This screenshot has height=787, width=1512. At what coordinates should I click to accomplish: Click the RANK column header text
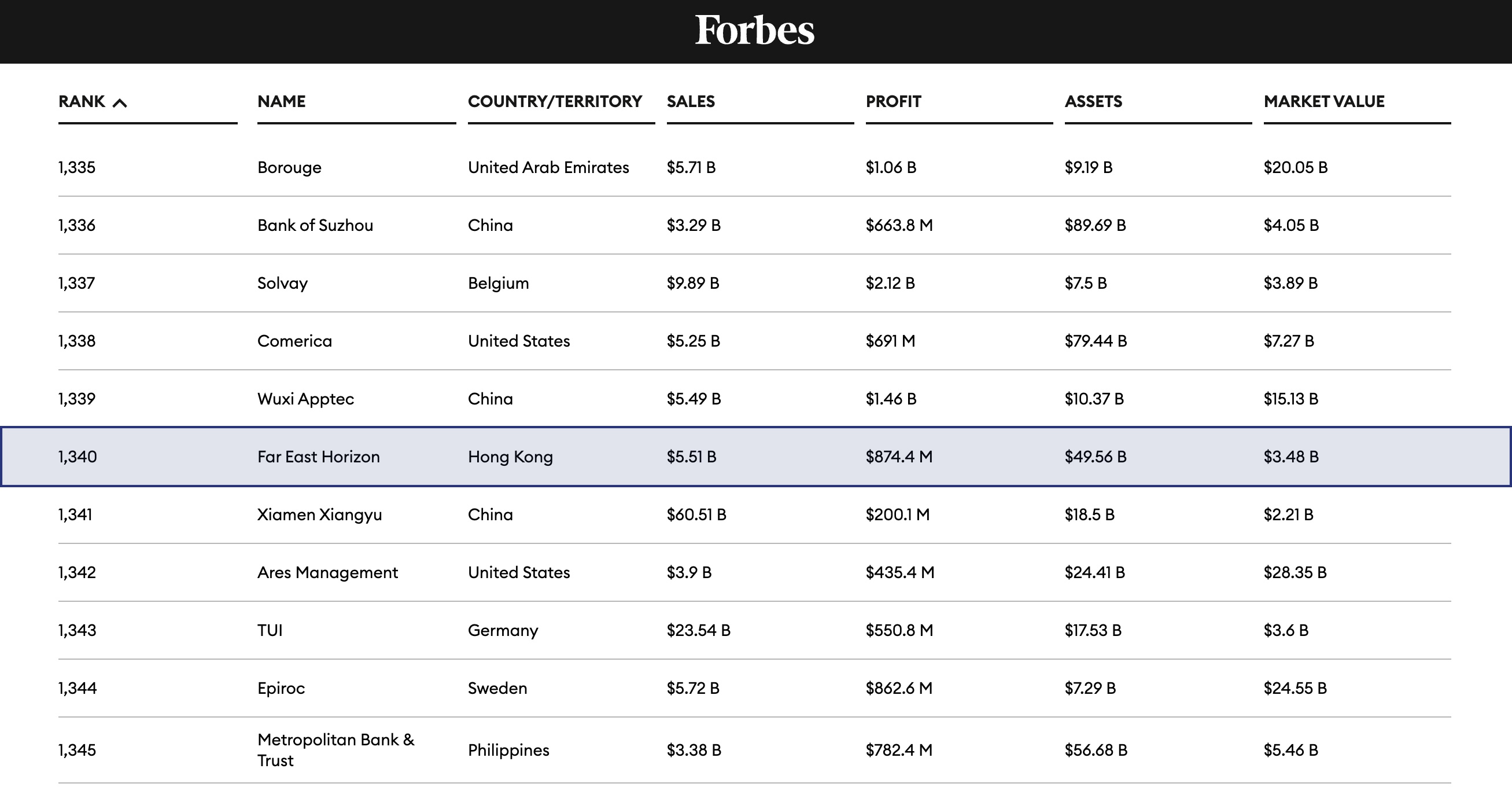click(82, 102)
